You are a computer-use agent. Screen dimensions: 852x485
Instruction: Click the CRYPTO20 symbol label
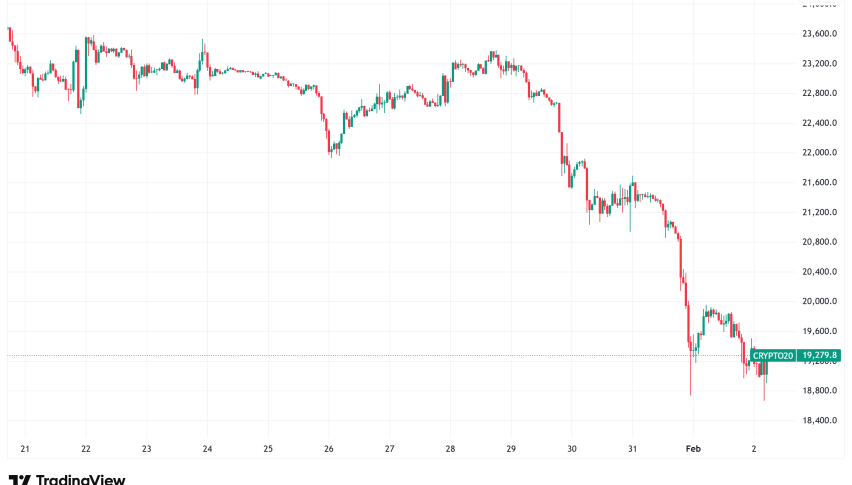pos(773,355)
